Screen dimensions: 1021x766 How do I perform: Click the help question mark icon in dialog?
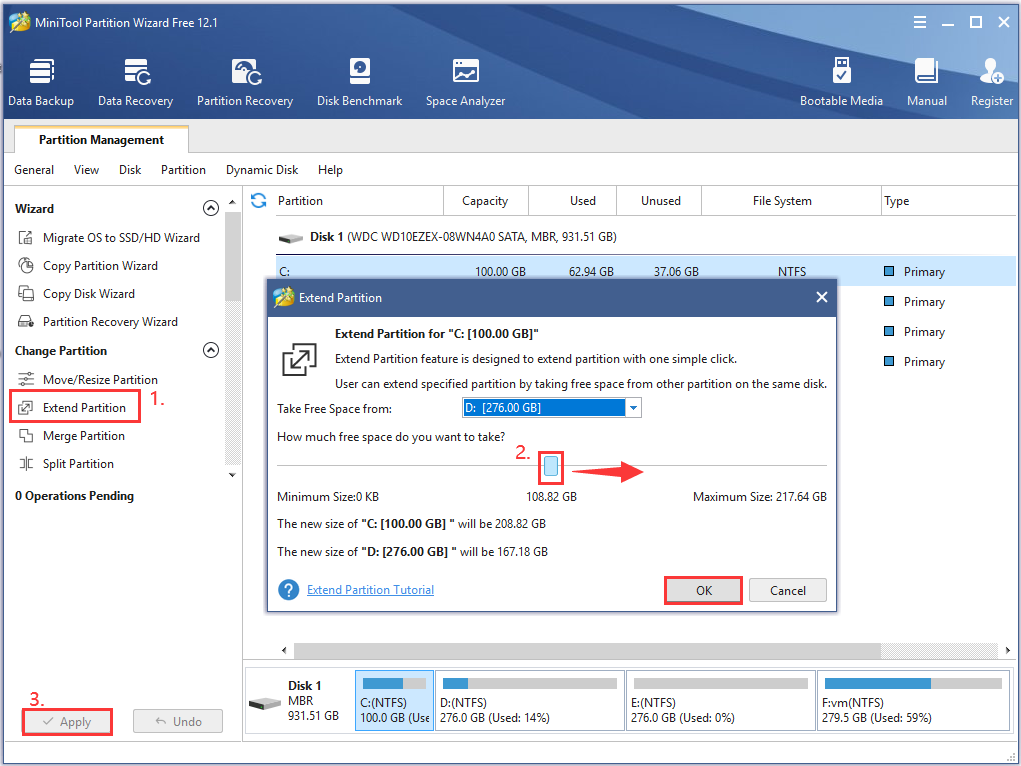(288, 590)
